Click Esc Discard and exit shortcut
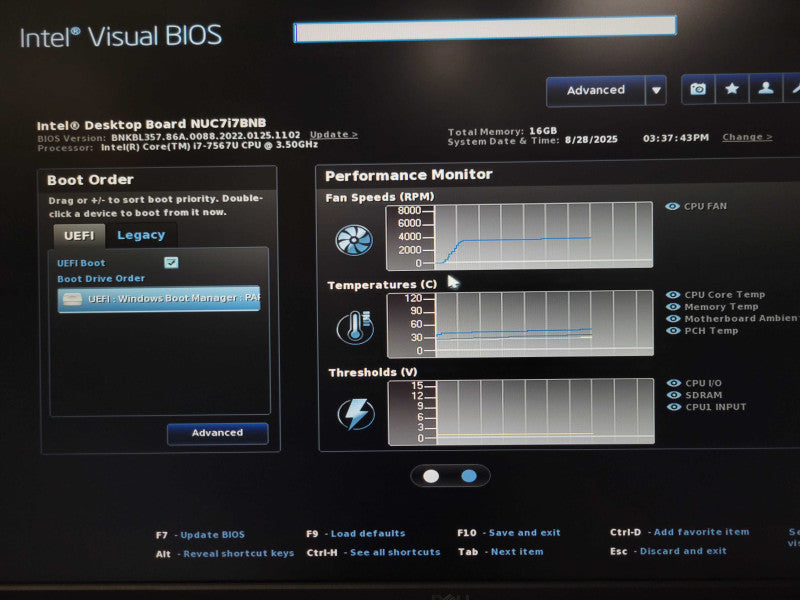The image size is (800, 600). point(668,551)
